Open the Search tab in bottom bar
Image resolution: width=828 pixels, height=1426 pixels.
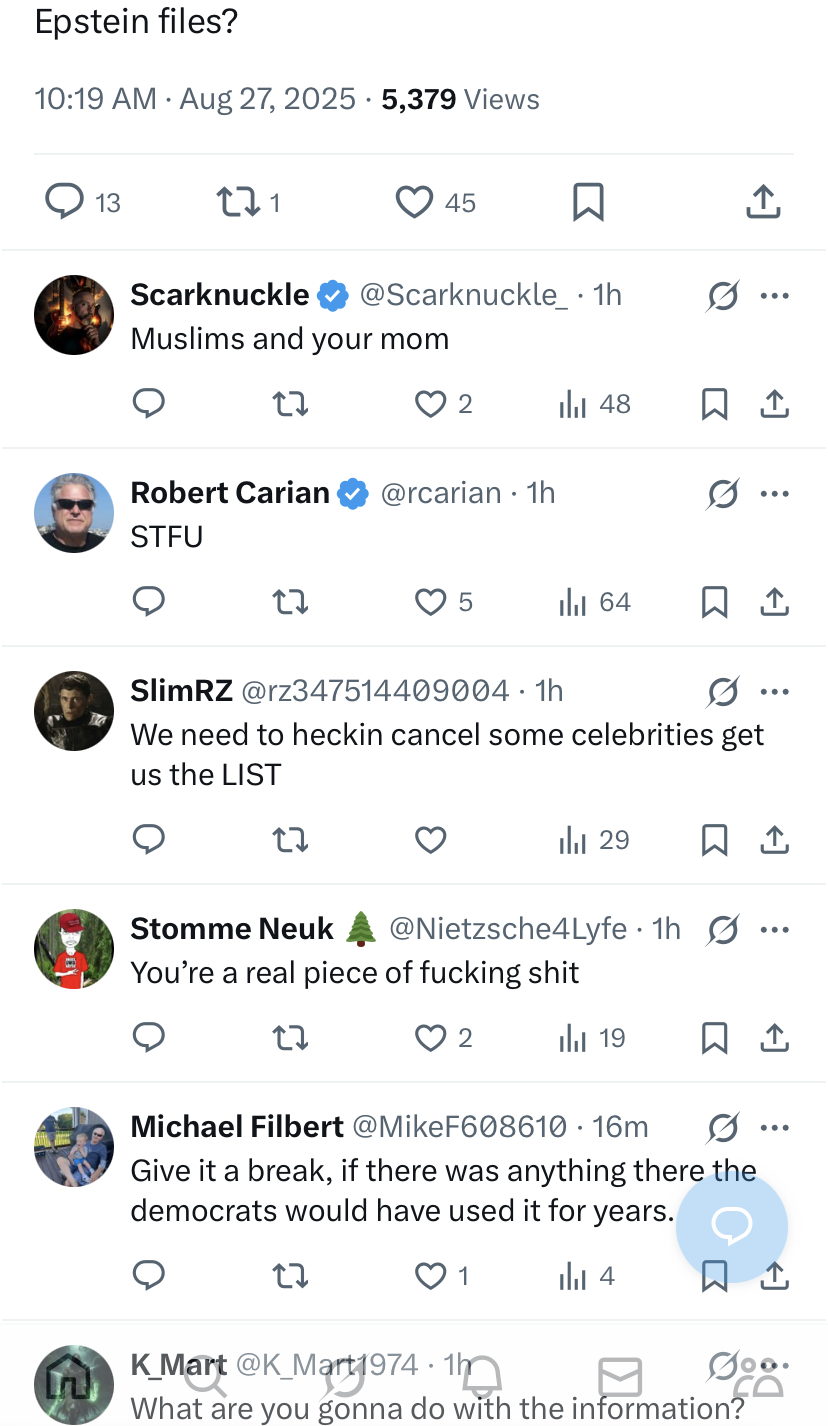coord(206,1378)
